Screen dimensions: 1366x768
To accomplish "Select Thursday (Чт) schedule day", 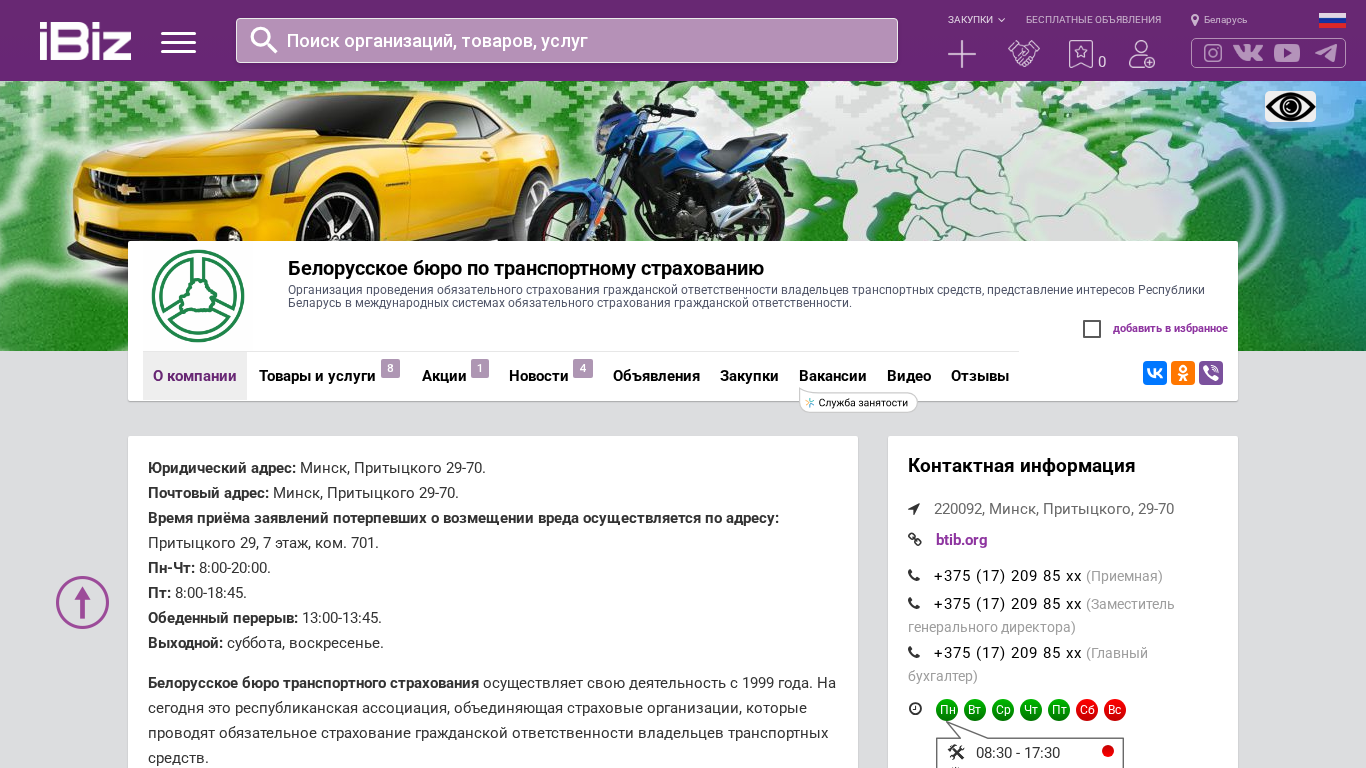I will [1031, 710].
